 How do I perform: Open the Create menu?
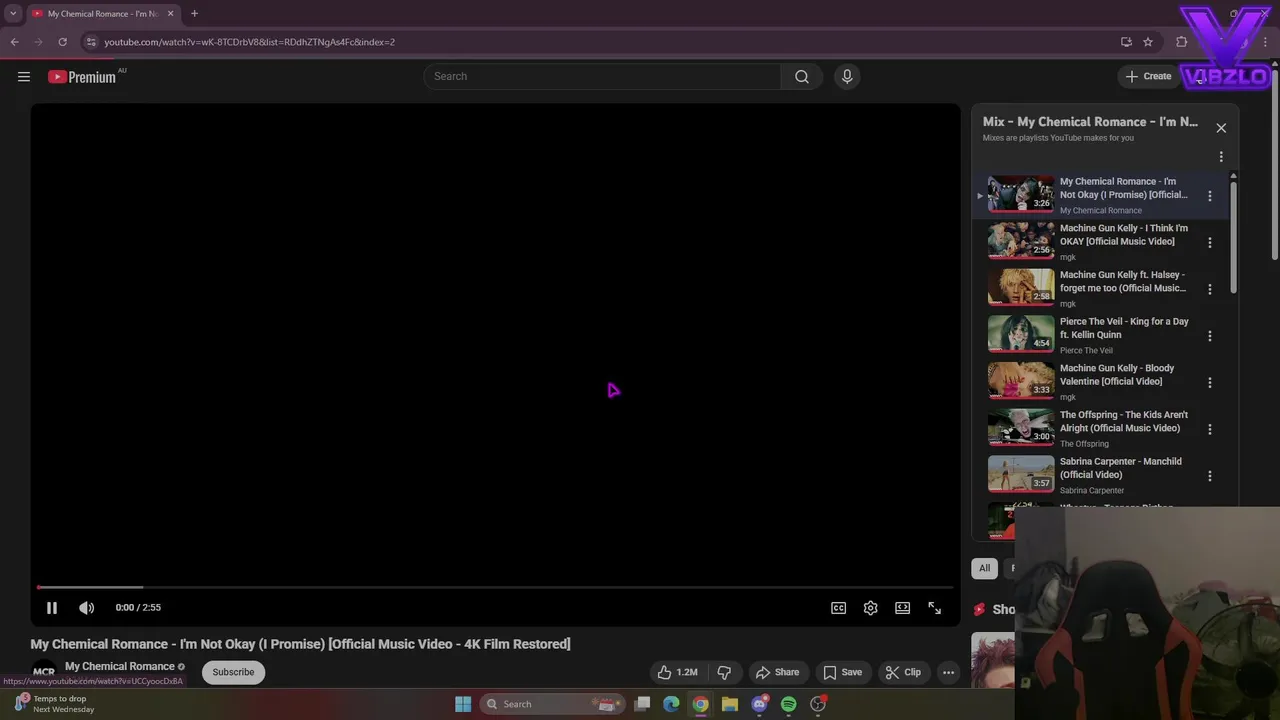(1148, 76)
